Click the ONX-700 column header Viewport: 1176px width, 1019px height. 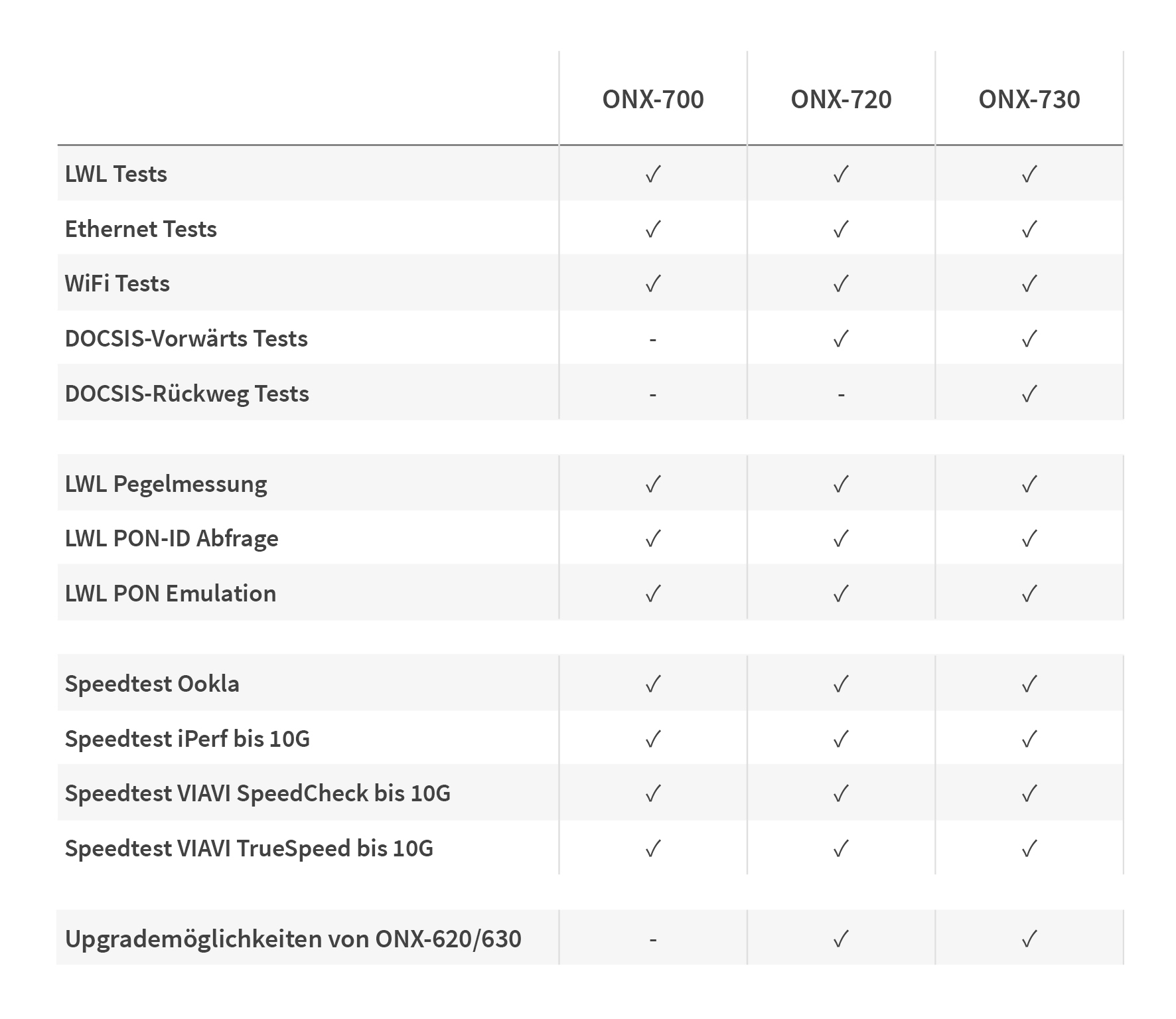point(653,100)
